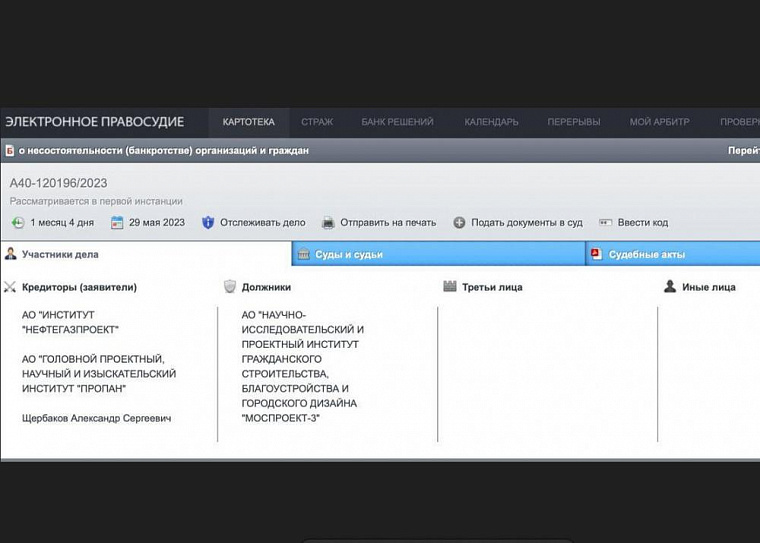
Task: Click the Электронное правосудие logo text
Action: click(95, 122)
